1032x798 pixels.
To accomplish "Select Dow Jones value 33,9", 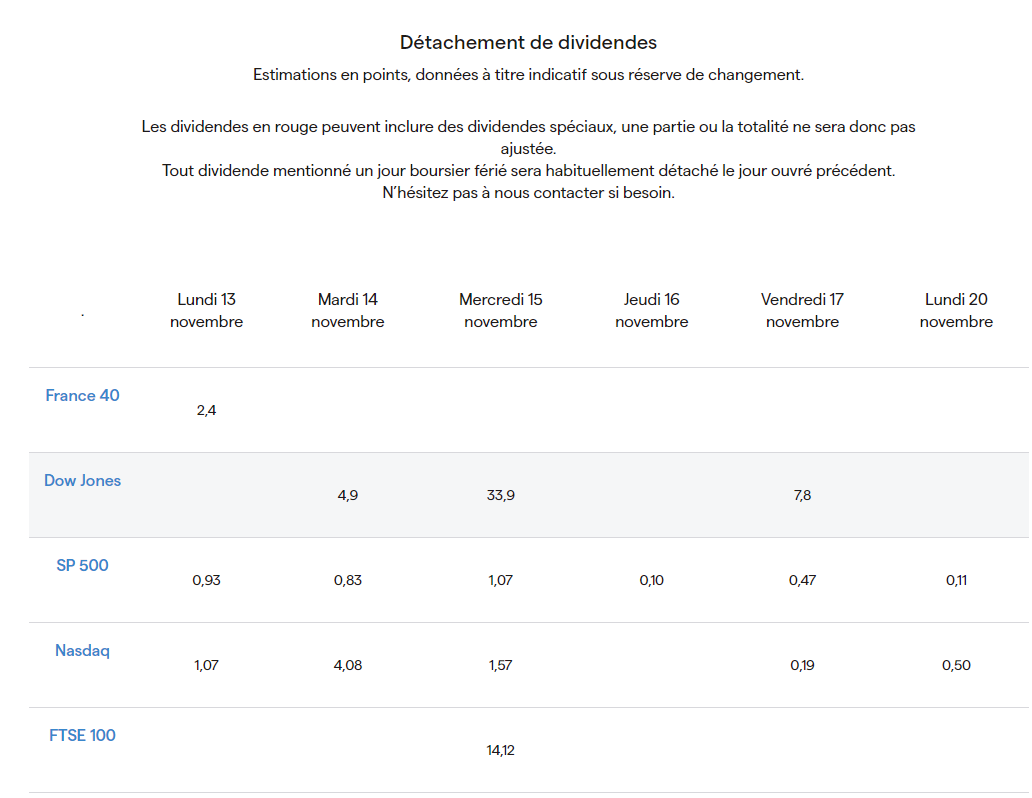I will click(501, 495).
